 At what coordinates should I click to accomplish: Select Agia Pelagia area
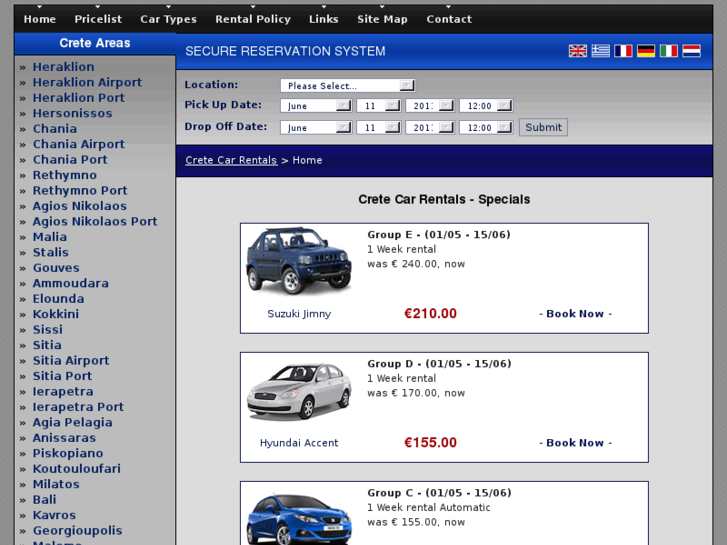click(x=72, y=423)
